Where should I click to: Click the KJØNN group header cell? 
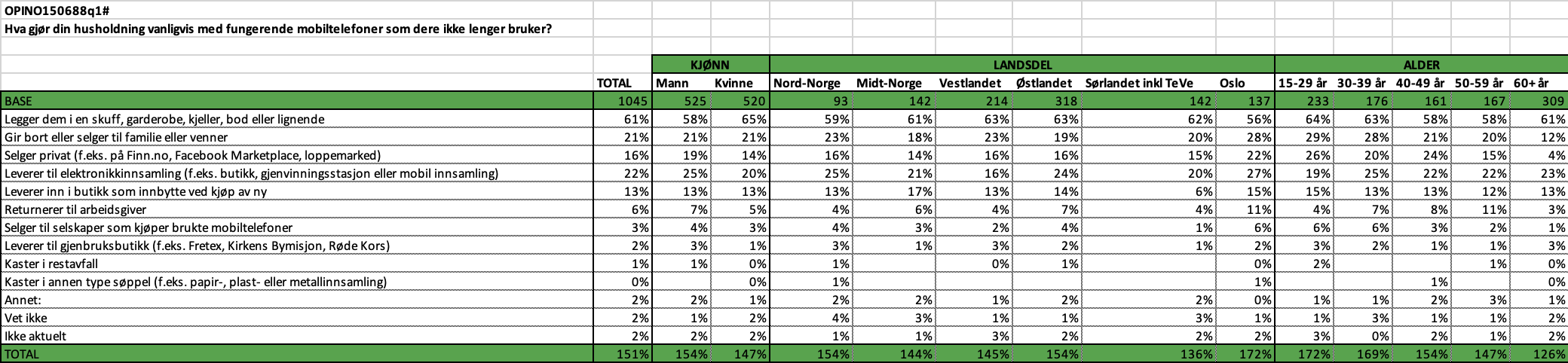point(711,65)
